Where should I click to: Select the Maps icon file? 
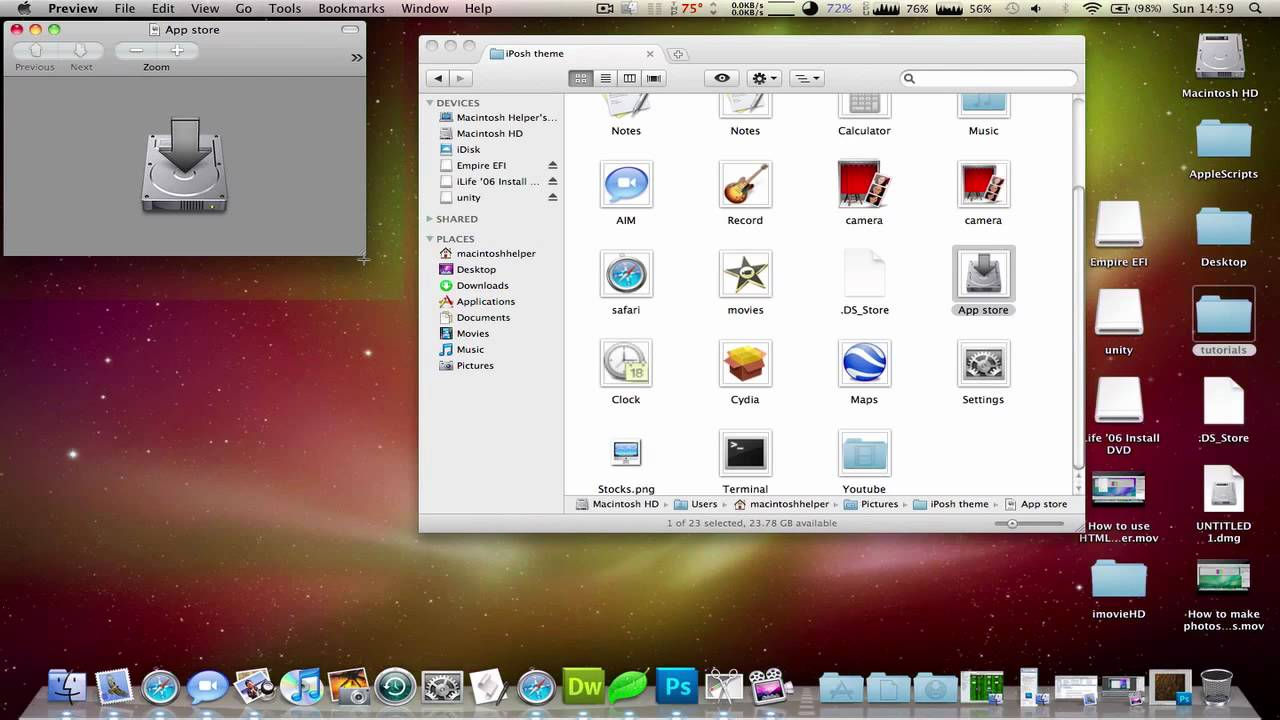pyautogui.click(x=864, y=364)
